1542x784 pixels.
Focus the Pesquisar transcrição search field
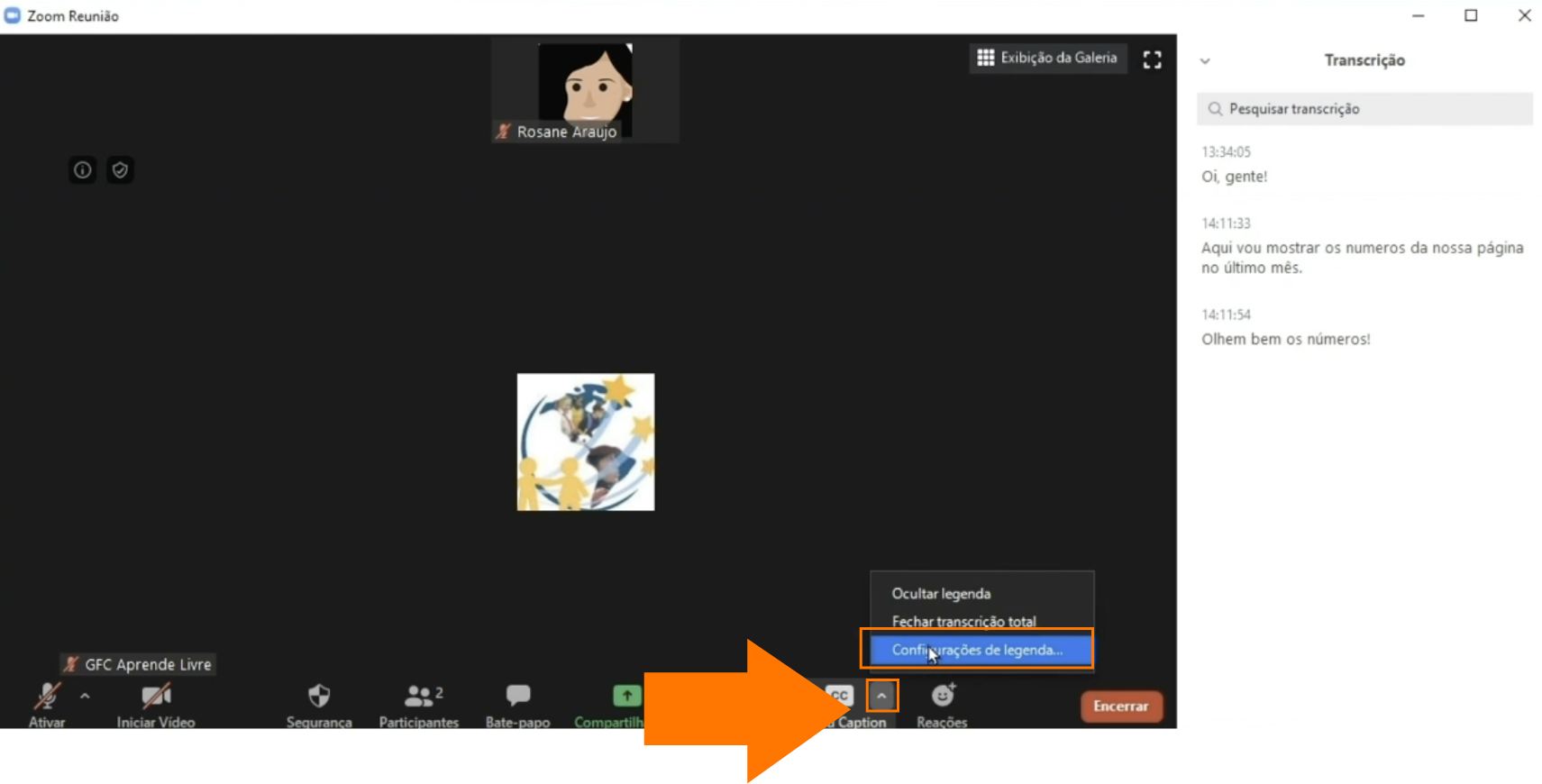tap(1364, 109)
